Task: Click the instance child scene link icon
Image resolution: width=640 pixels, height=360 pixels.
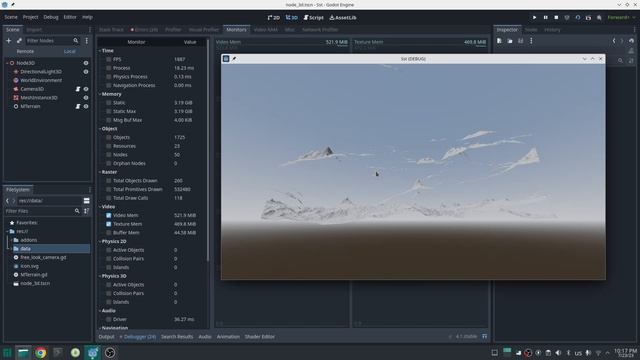Action: click(19, 41)
